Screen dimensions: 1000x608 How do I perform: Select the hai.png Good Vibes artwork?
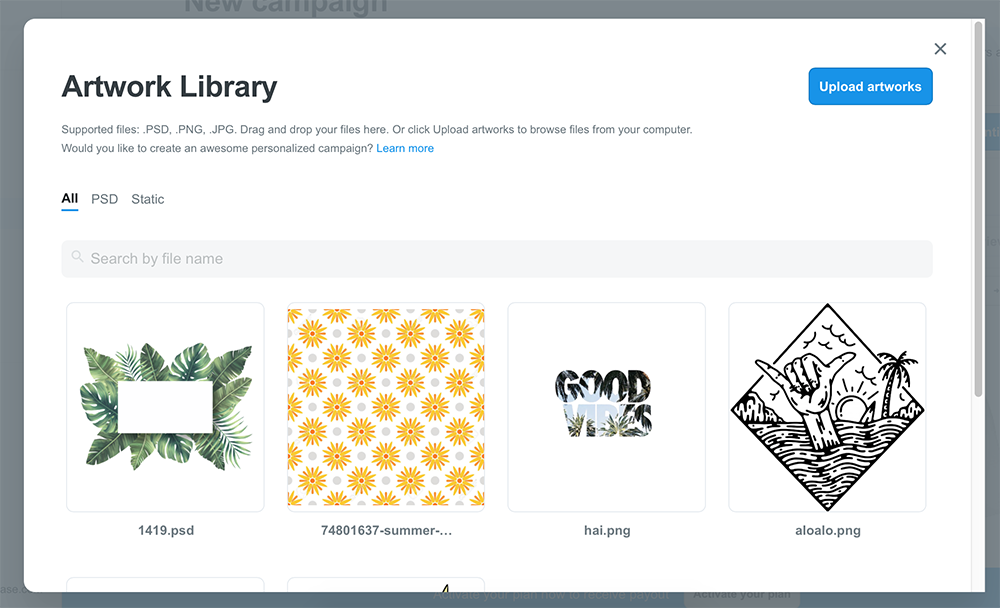coord(606,407)
